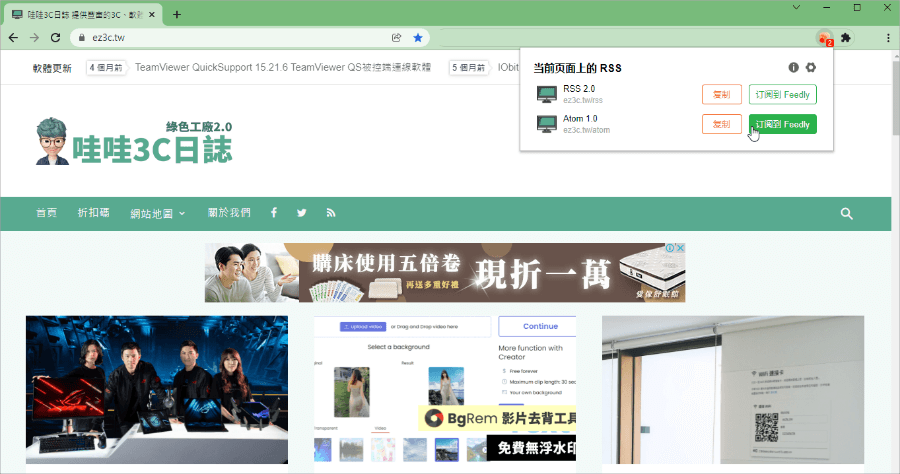Open the Chrome three-dot menu
900x474 pixels.
[888, 37]
